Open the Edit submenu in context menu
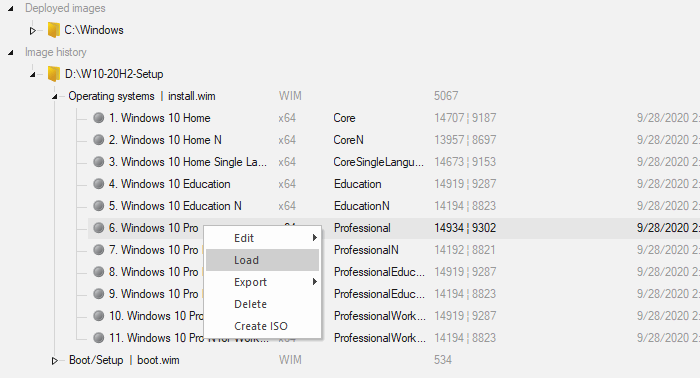 coord(262,238)
